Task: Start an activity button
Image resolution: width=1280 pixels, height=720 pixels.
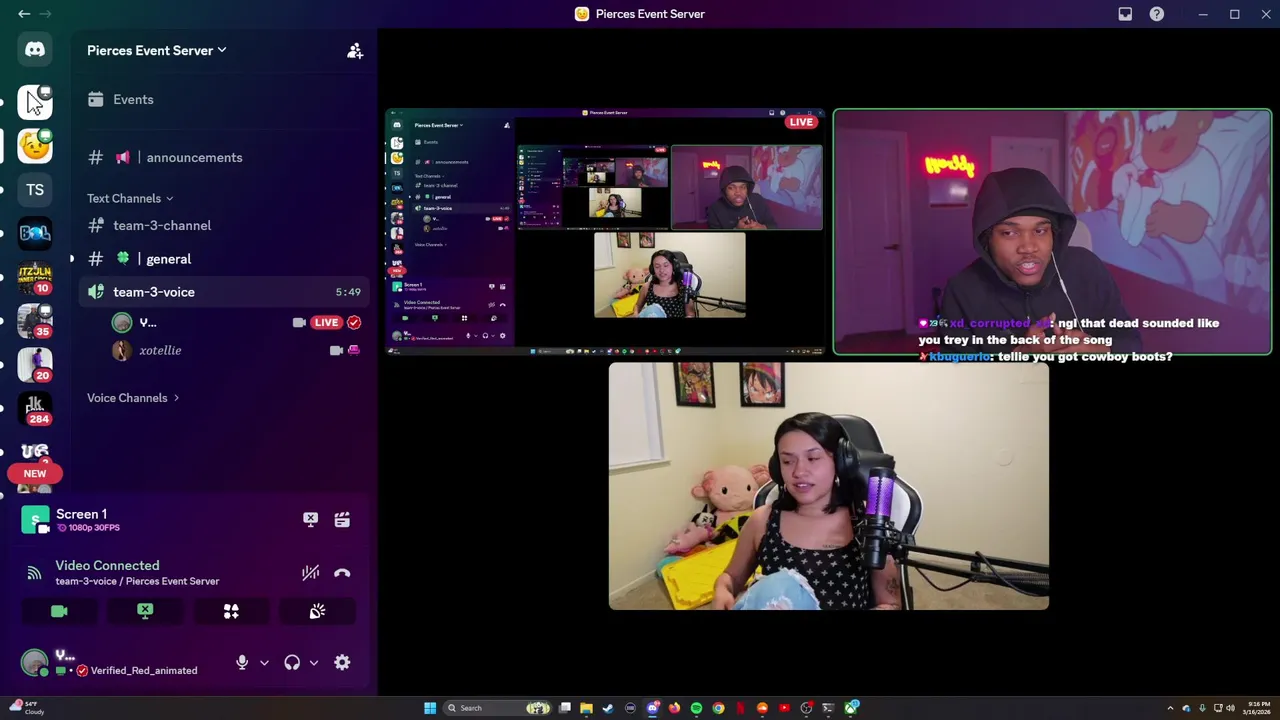Action: pyautogui.click(x=231, y=611)
